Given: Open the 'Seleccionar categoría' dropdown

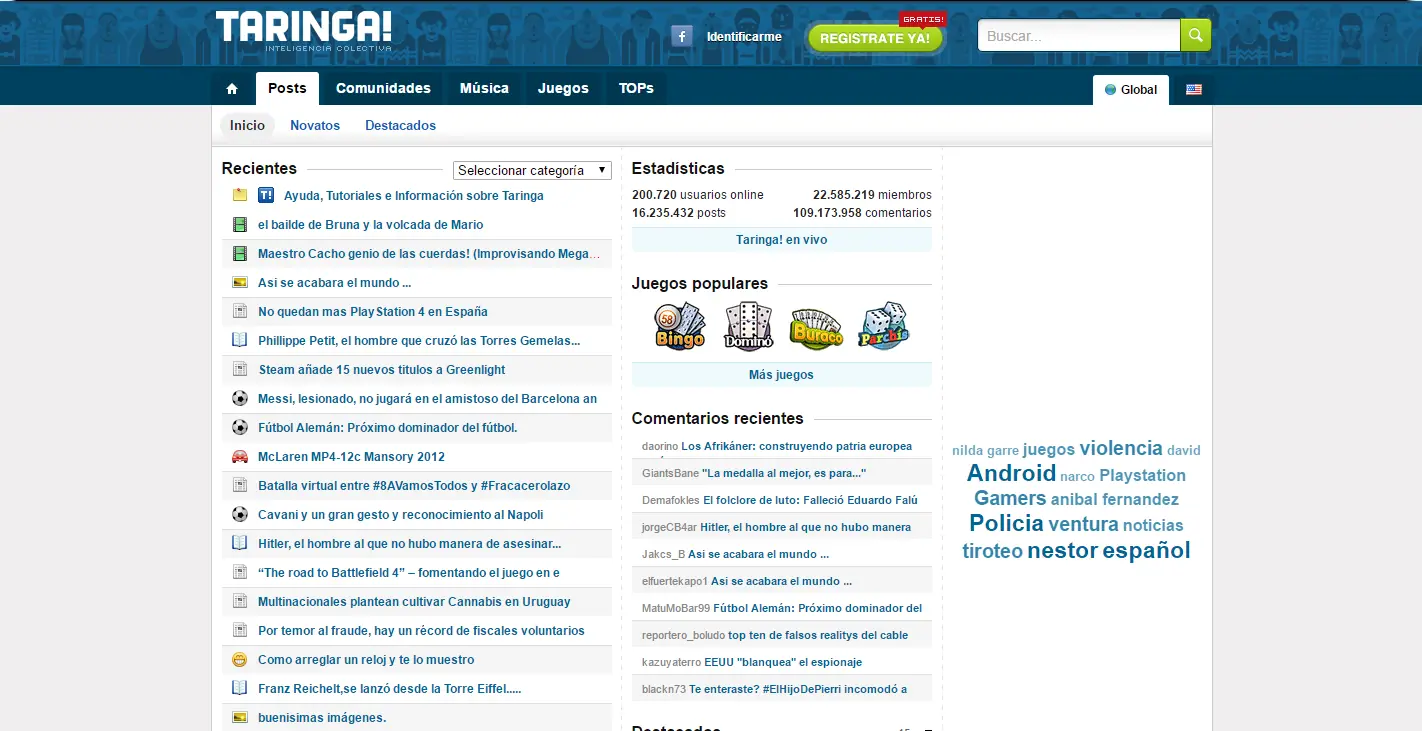Looking at the screenshot, I should (532, 170).
